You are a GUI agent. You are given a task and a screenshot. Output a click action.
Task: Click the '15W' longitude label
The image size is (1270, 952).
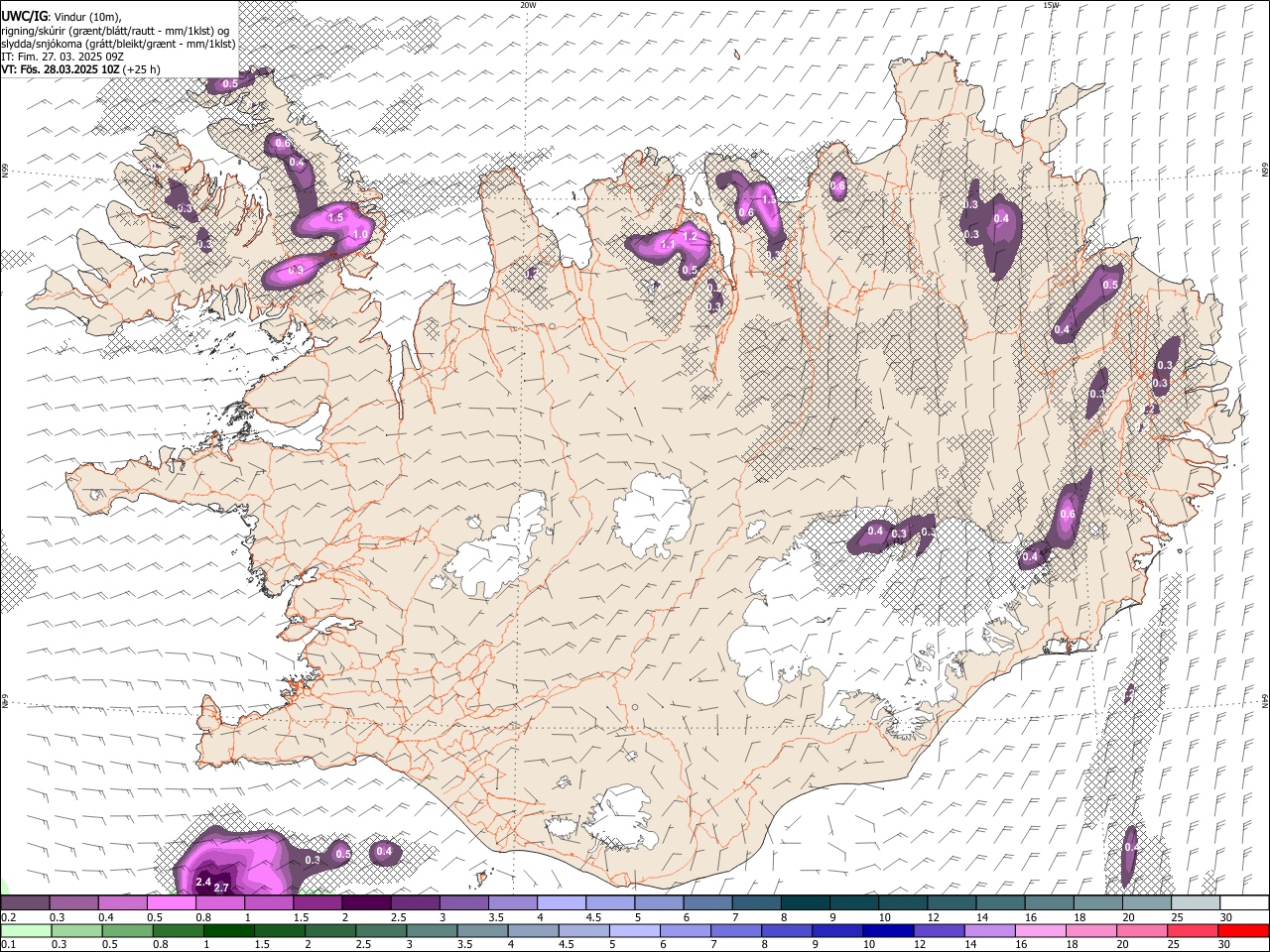click(1051, 5)
